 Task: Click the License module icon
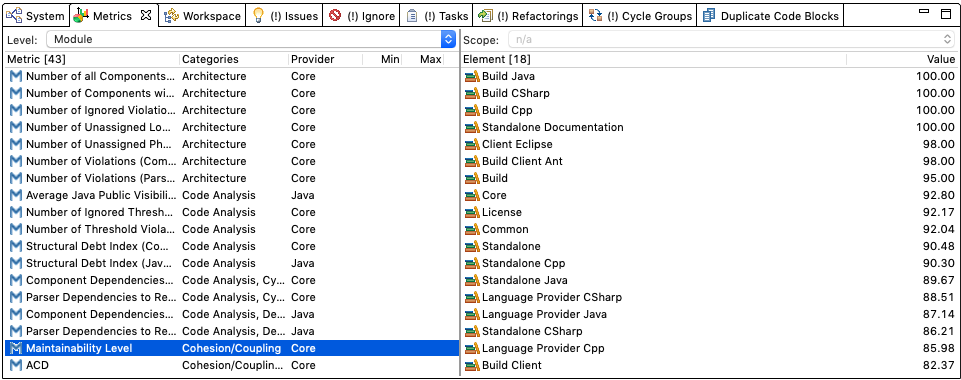[x=471, y=212]
